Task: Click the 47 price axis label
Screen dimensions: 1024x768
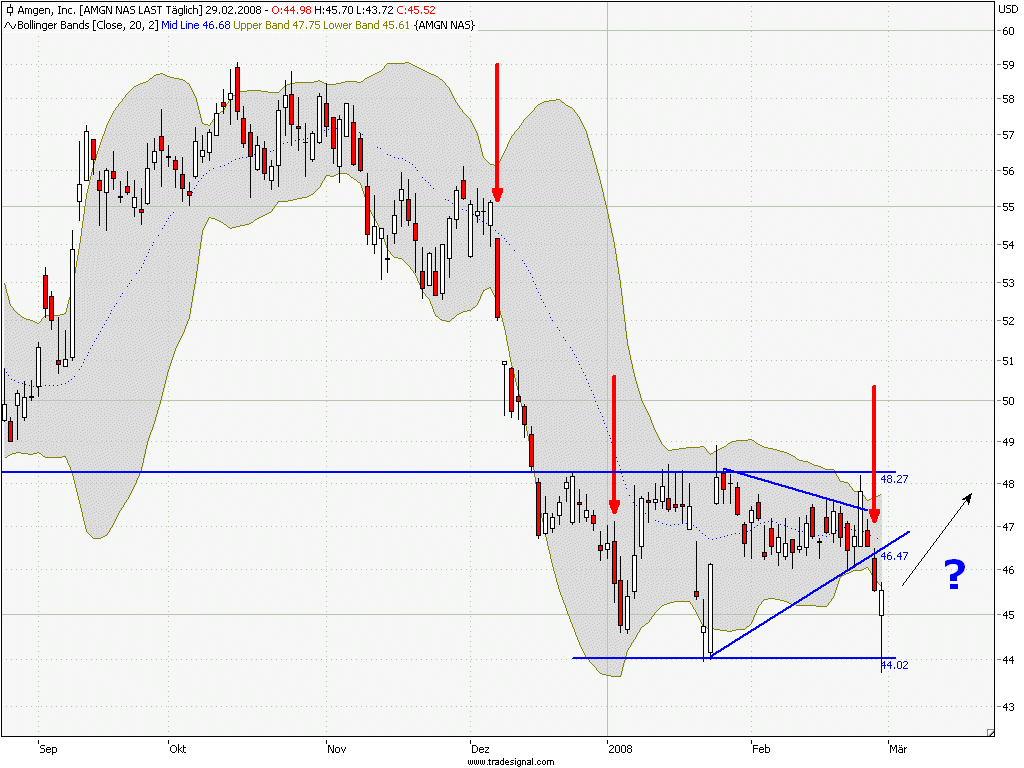Action: [x=1008, y=527]
